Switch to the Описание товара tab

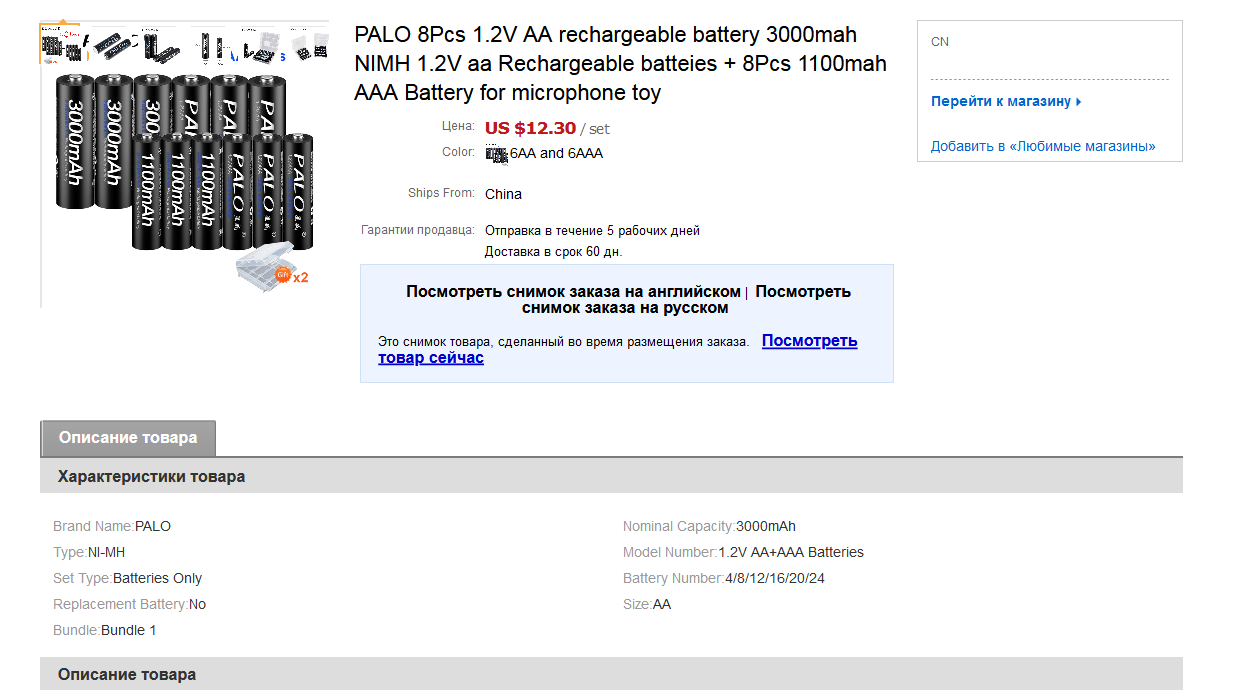(128, 438)
